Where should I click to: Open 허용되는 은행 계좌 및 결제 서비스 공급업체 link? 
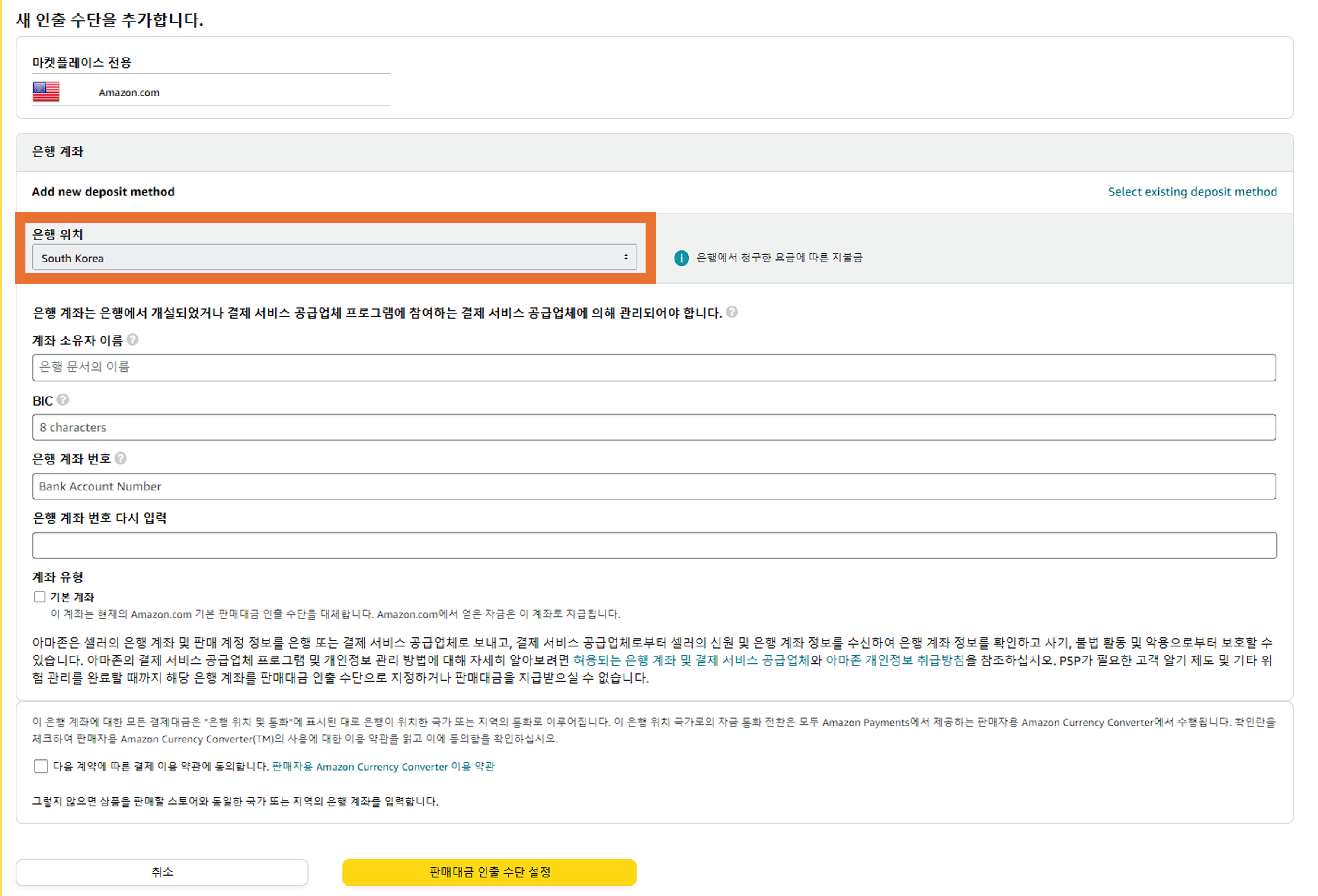[691, 660]
